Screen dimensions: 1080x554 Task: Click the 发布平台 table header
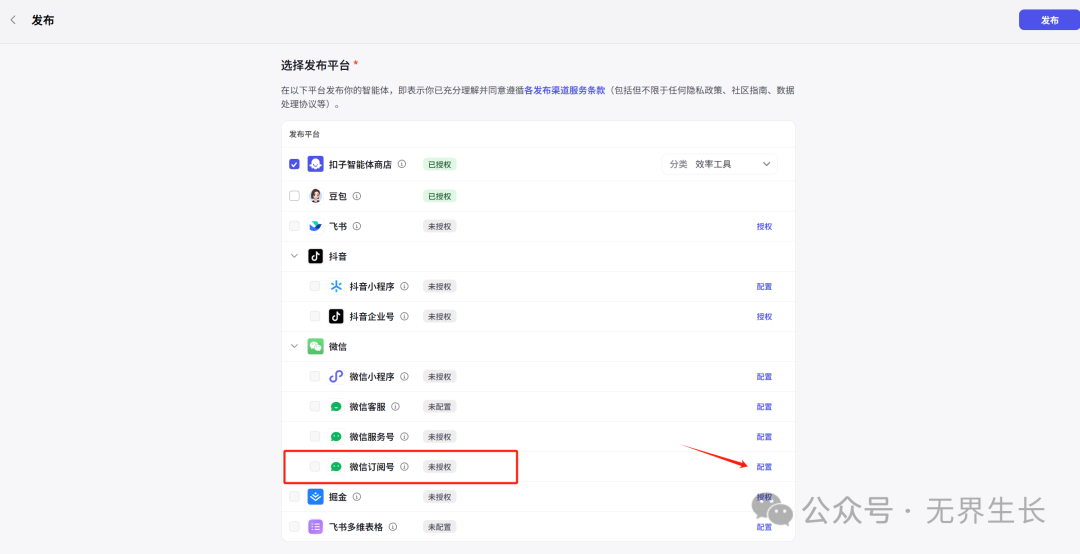coord(304,134)
